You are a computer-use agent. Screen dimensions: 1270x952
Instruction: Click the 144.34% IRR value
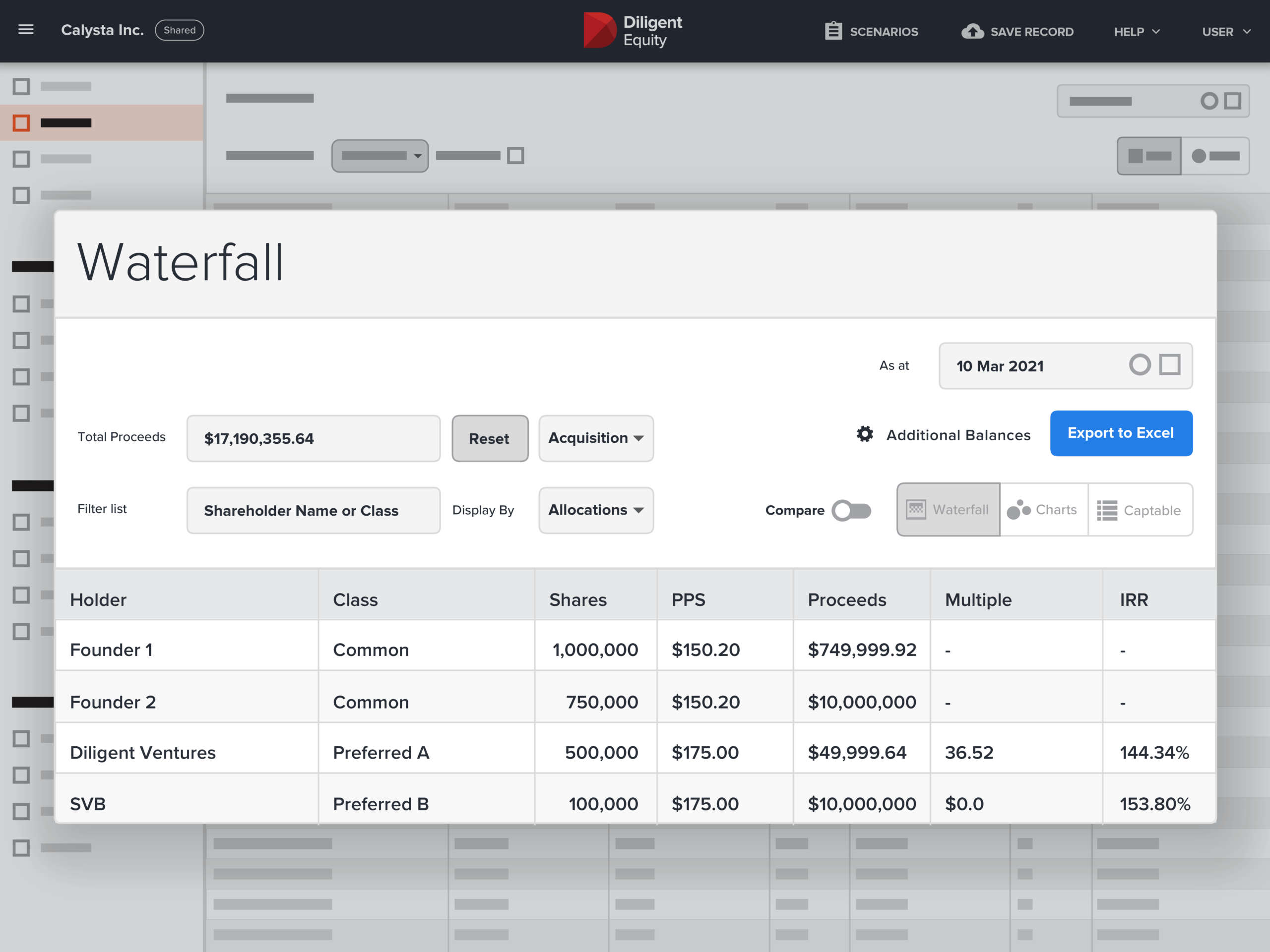point(1154,752)
